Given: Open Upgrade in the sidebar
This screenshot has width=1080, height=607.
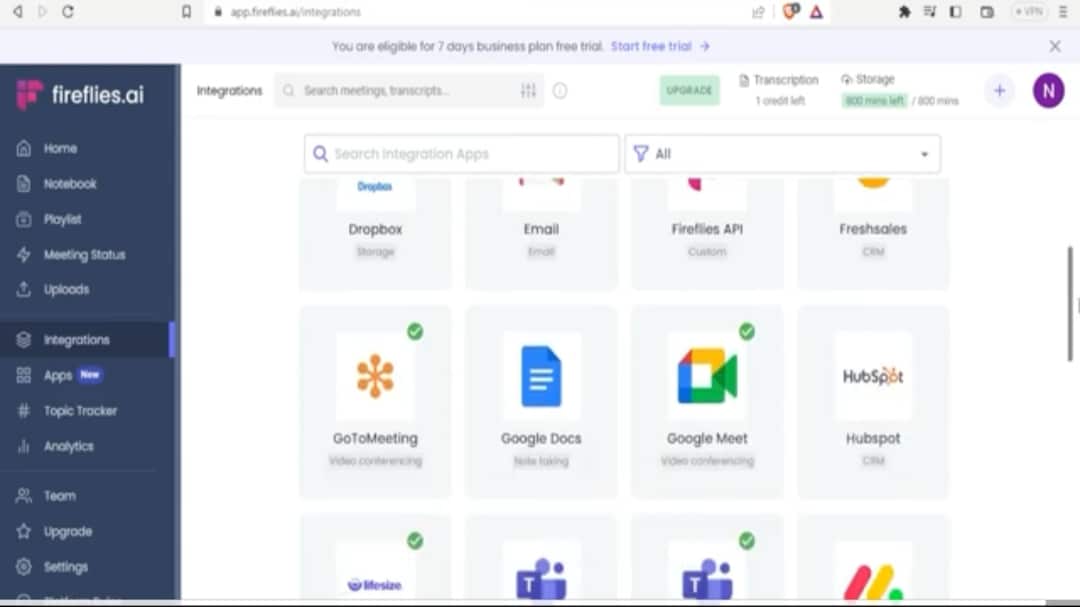Looking at the screenshot, I should click(68, 532).
